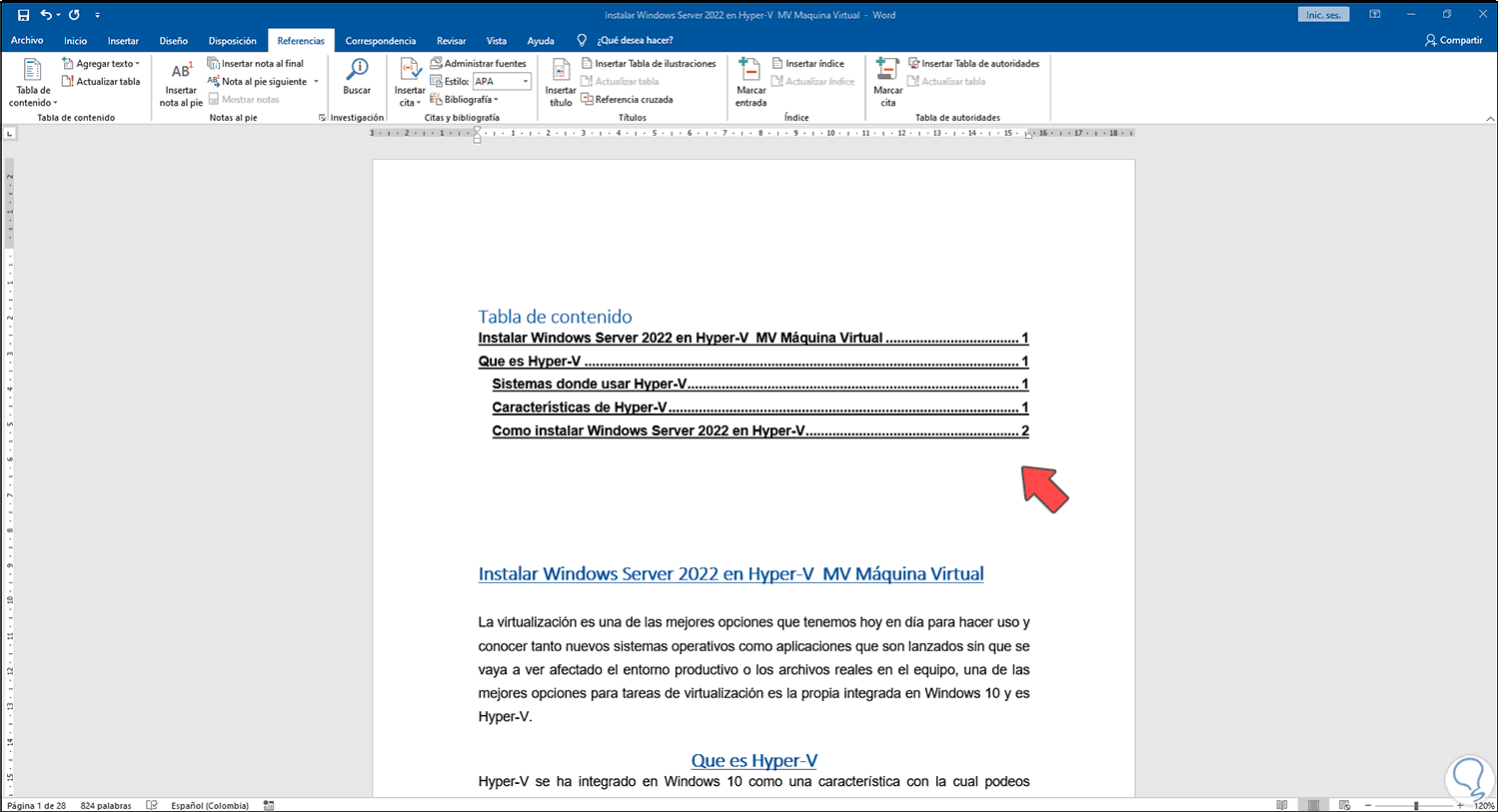Viewport: 1499px width, 812px height.
Task: Undo the last action
Action: click(x=45, y=15)
